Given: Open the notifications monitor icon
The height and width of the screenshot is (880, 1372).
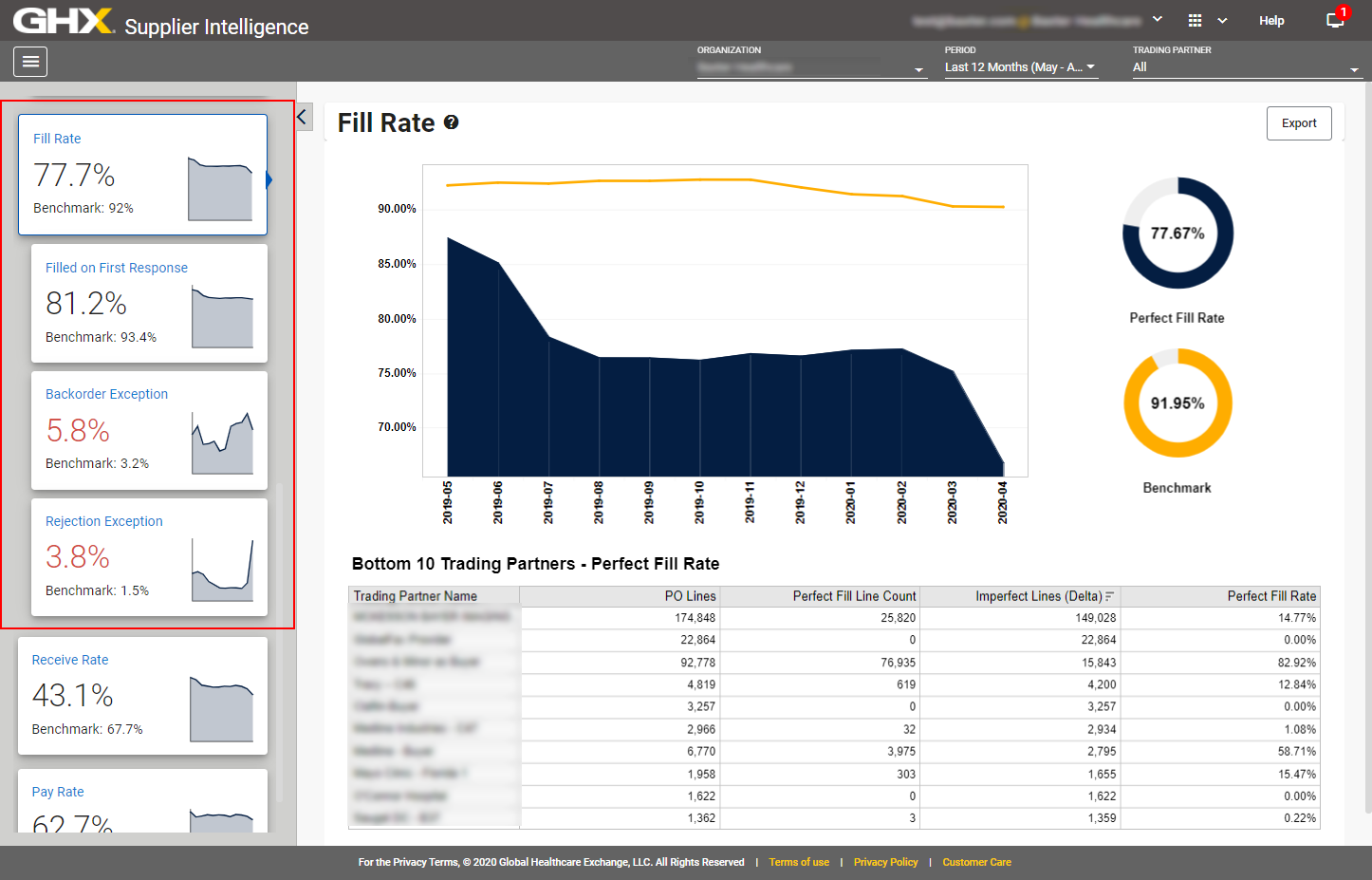Looking at the screenshot, I should tap(1335, 21).
